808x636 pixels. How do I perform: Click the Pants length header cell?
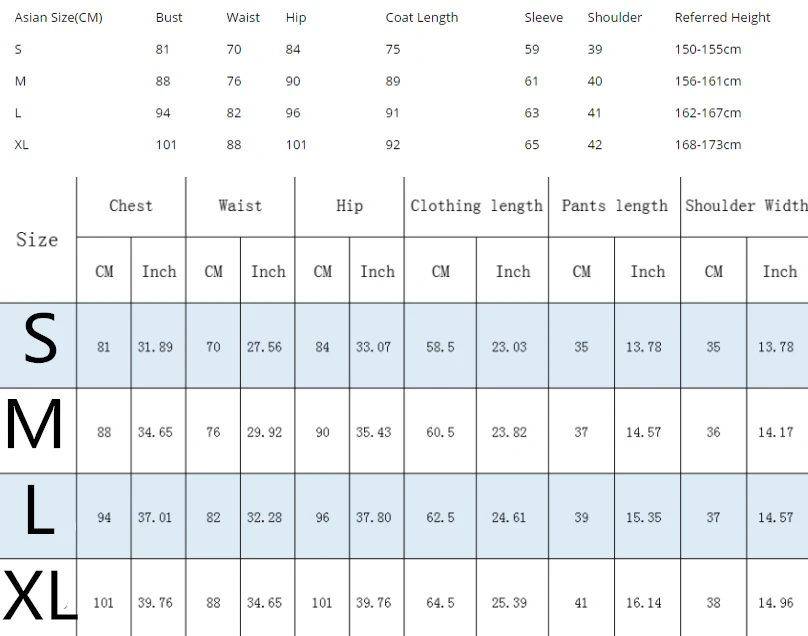[x=614, y=207]
